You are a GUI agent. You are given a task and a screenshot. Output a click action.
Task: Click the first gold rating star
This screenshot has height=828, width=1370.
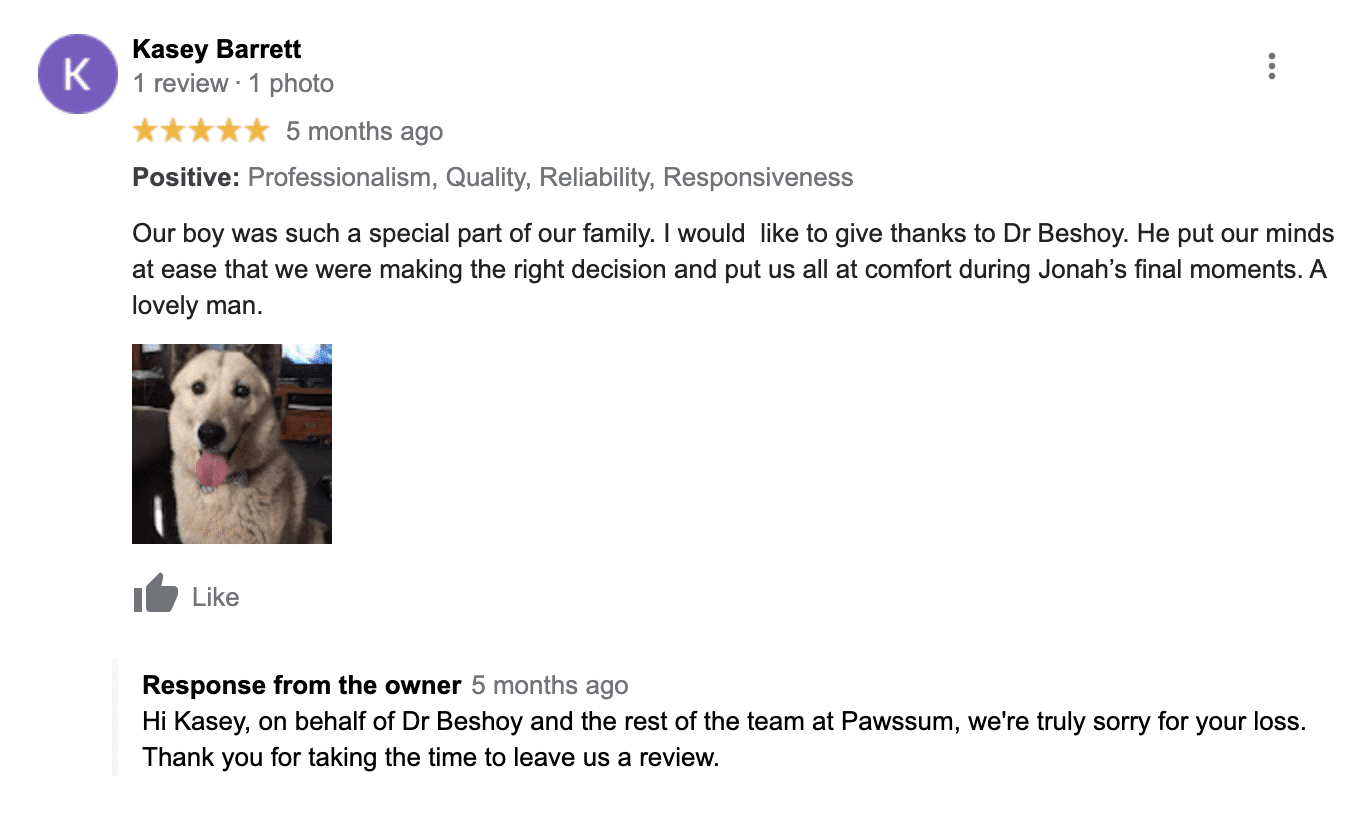146,131
